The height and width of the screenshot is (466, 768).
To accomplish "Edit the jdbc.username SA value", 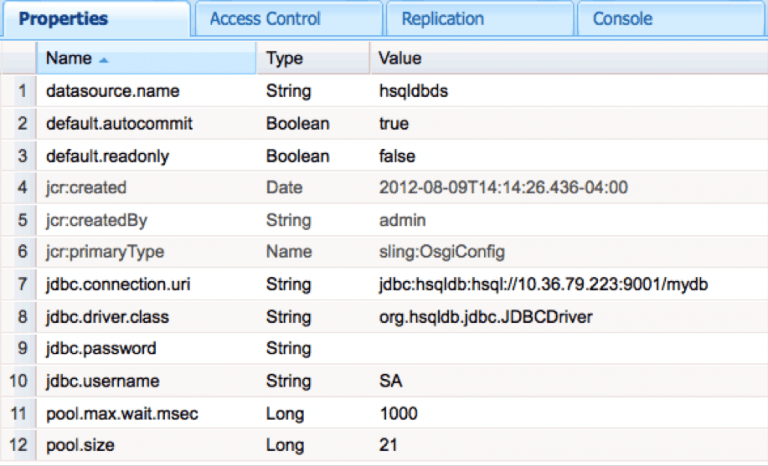I will point(391,381).
